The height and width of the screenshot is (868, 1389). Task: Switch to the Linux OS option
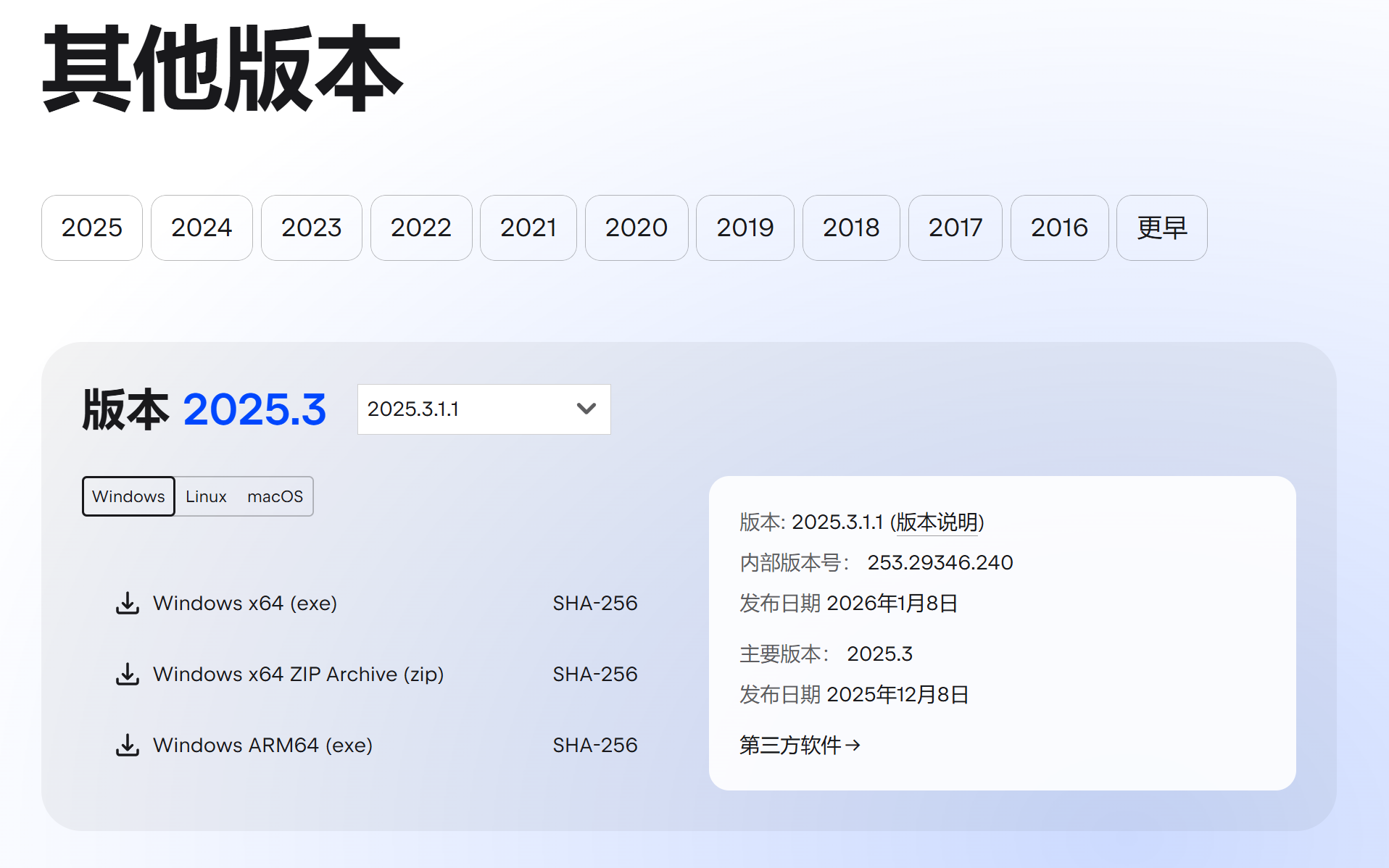tap(206, 496)
